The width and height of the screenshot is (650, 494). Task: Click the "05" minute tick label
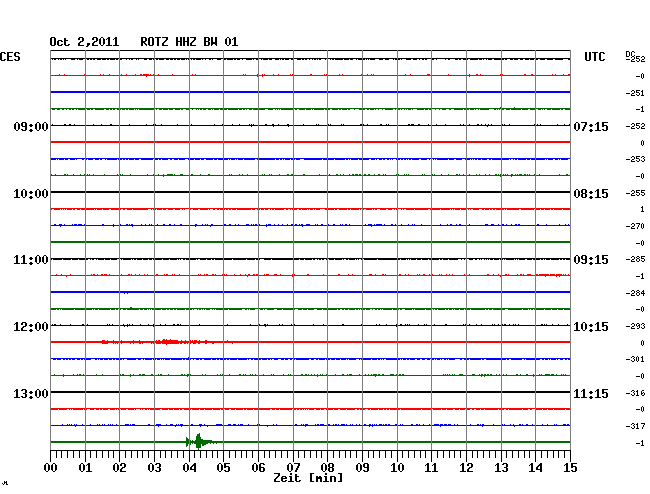click(223, 468)
